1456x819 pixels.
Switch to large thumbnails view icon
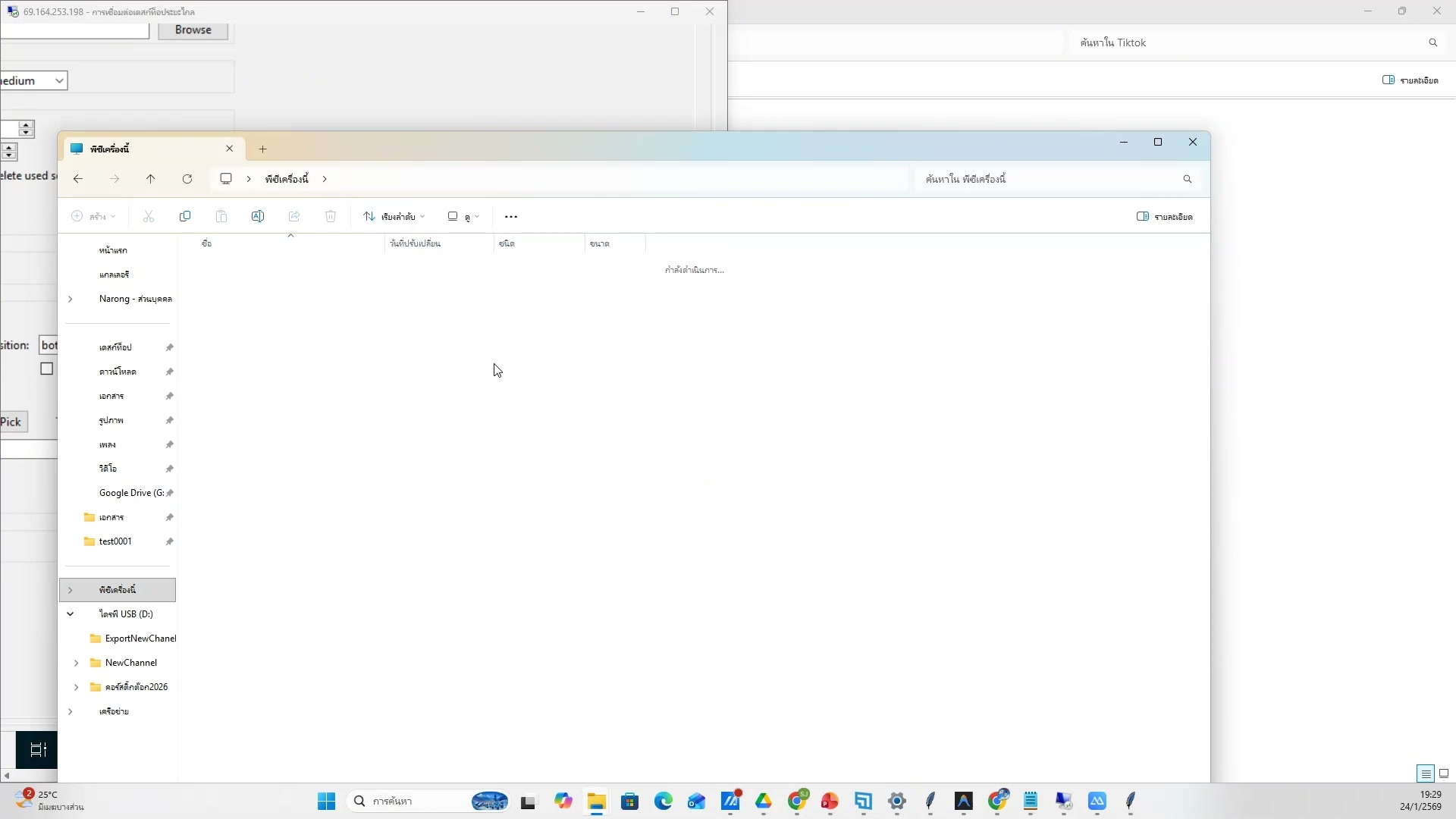[x=1444, y=773]
